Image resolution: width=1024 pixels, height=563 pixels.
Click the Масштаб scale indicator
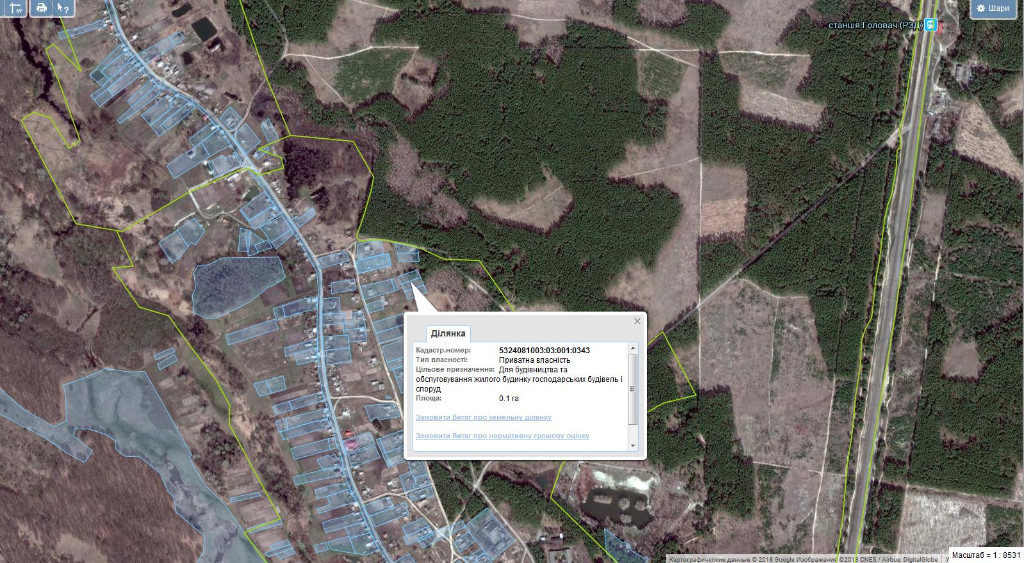[x=985, y=554]
